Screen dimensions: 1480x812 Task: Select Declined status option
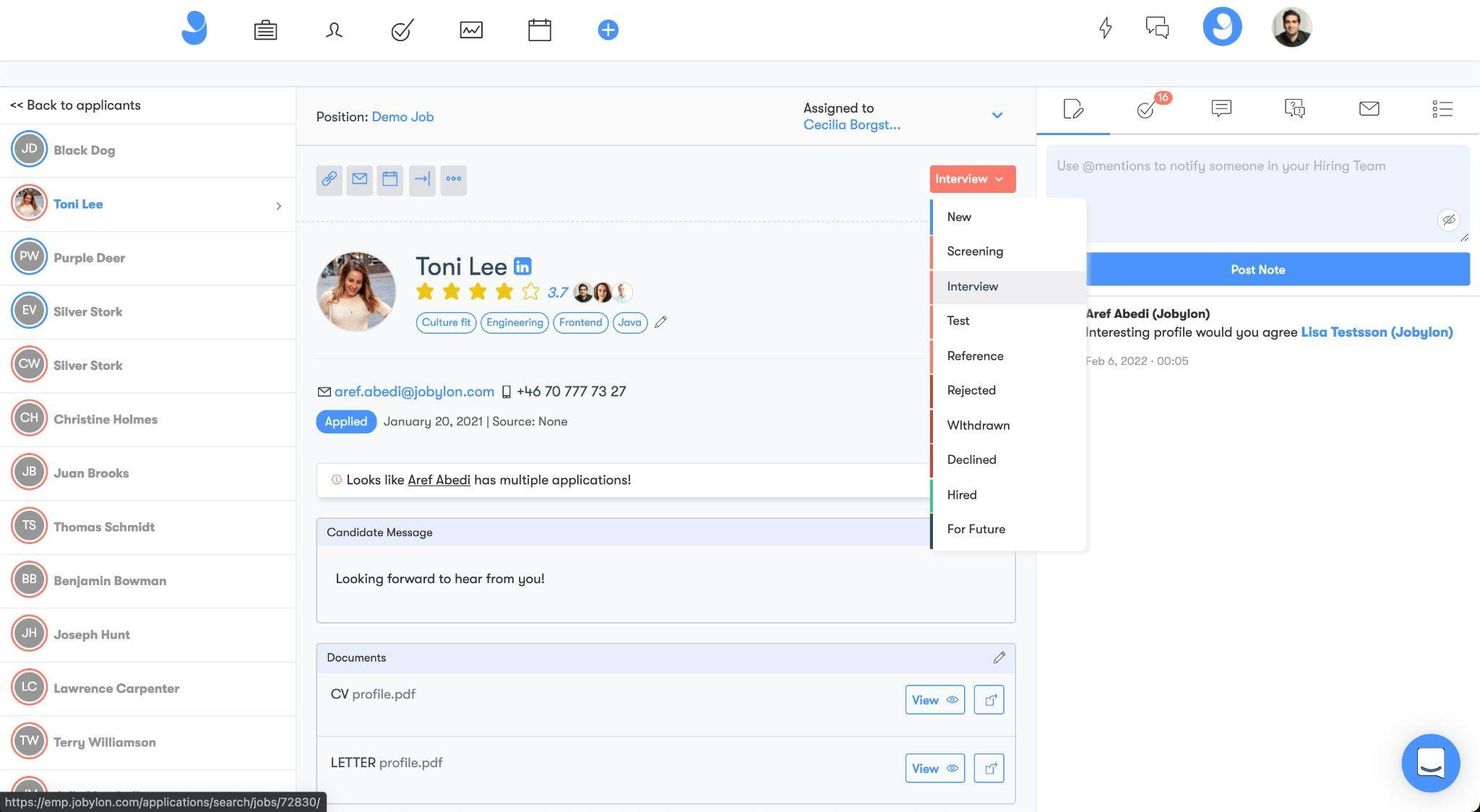pyautogui.click(x=1008, y=460)
